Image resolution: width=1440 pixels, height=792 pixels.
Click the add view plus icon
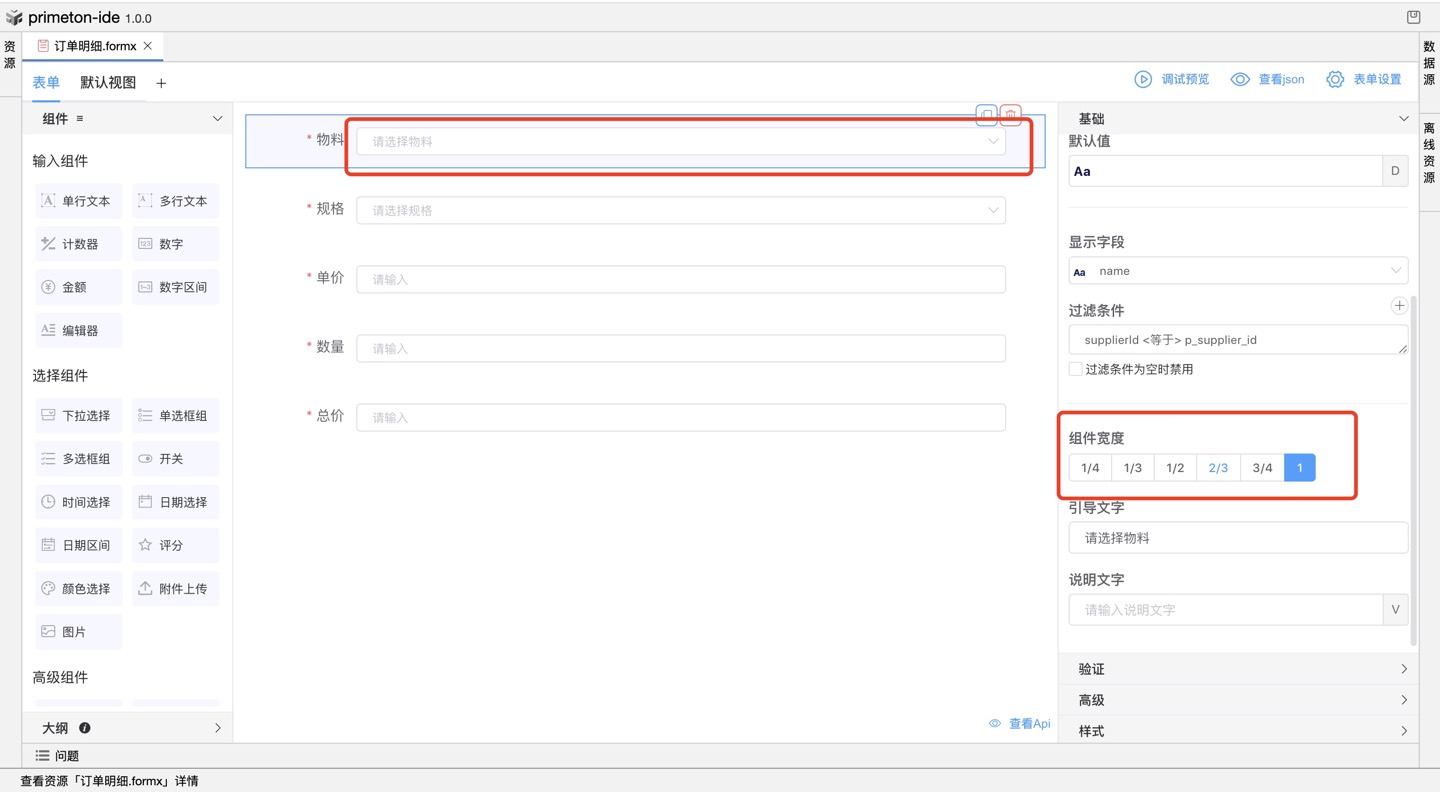point(161,83)
